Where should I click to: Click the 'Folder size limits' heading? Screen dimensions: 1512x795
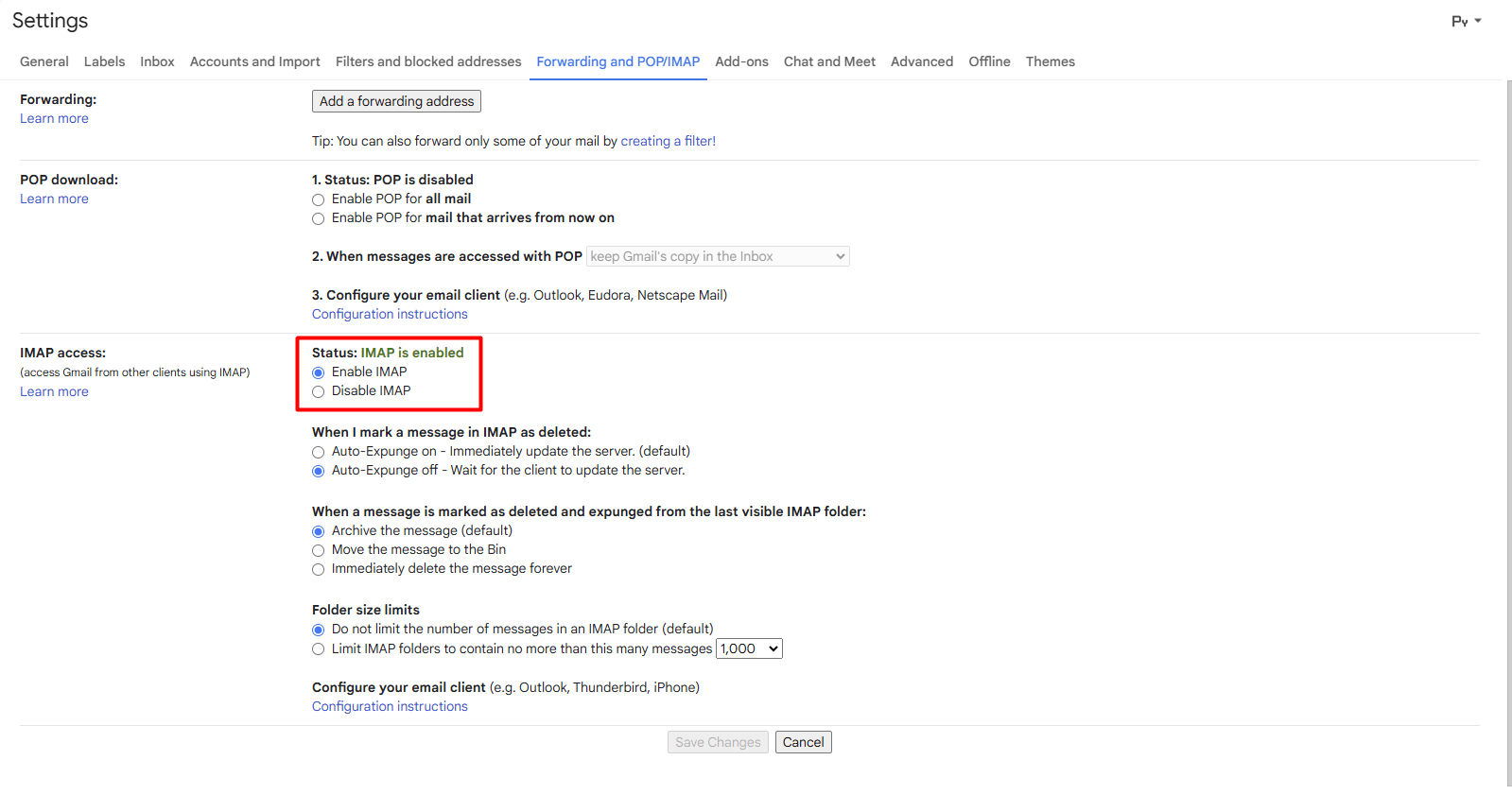click(366, 610)
